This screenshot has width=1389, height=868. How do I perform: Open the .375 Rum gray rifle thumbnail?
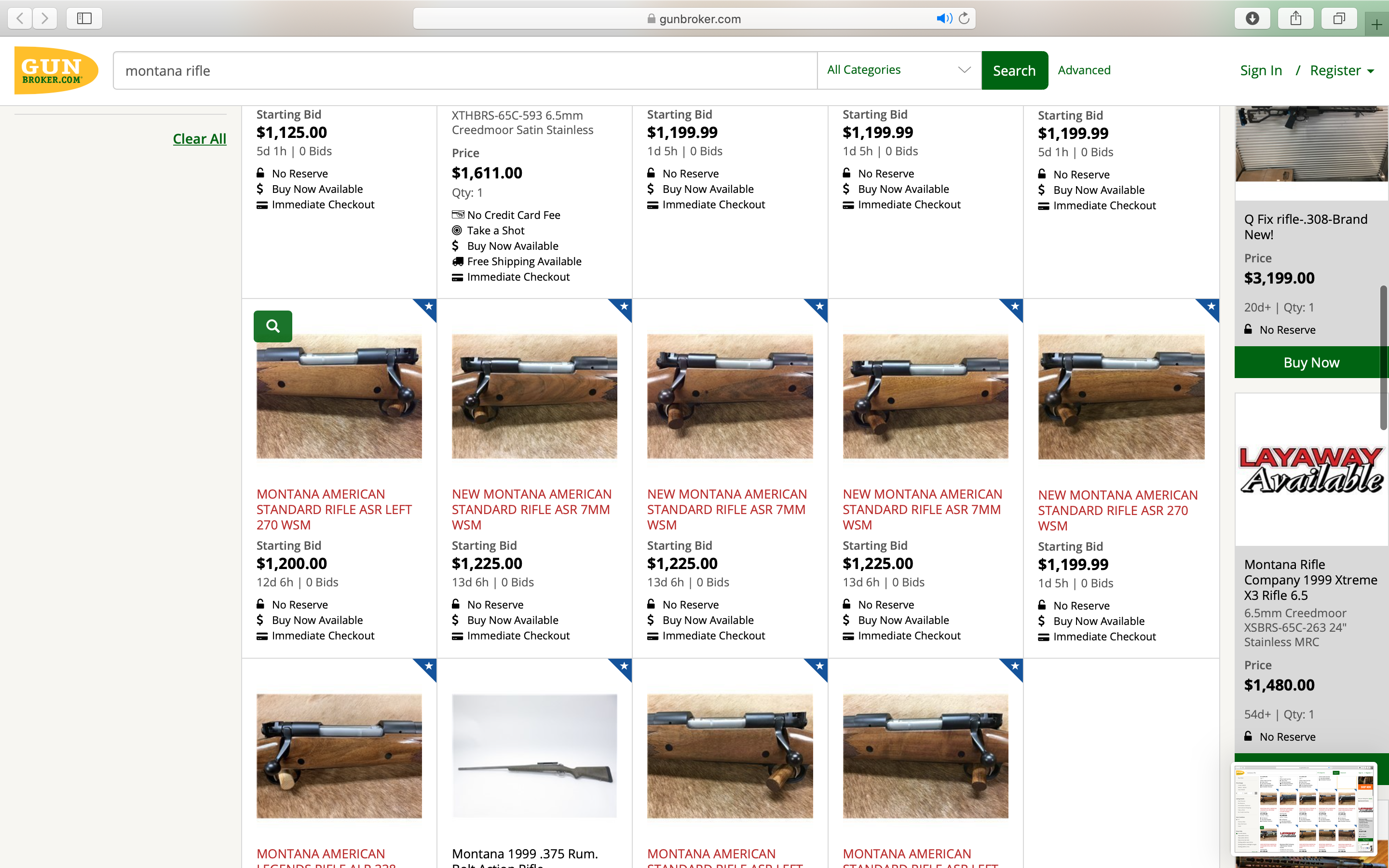(x=534, y=756)
